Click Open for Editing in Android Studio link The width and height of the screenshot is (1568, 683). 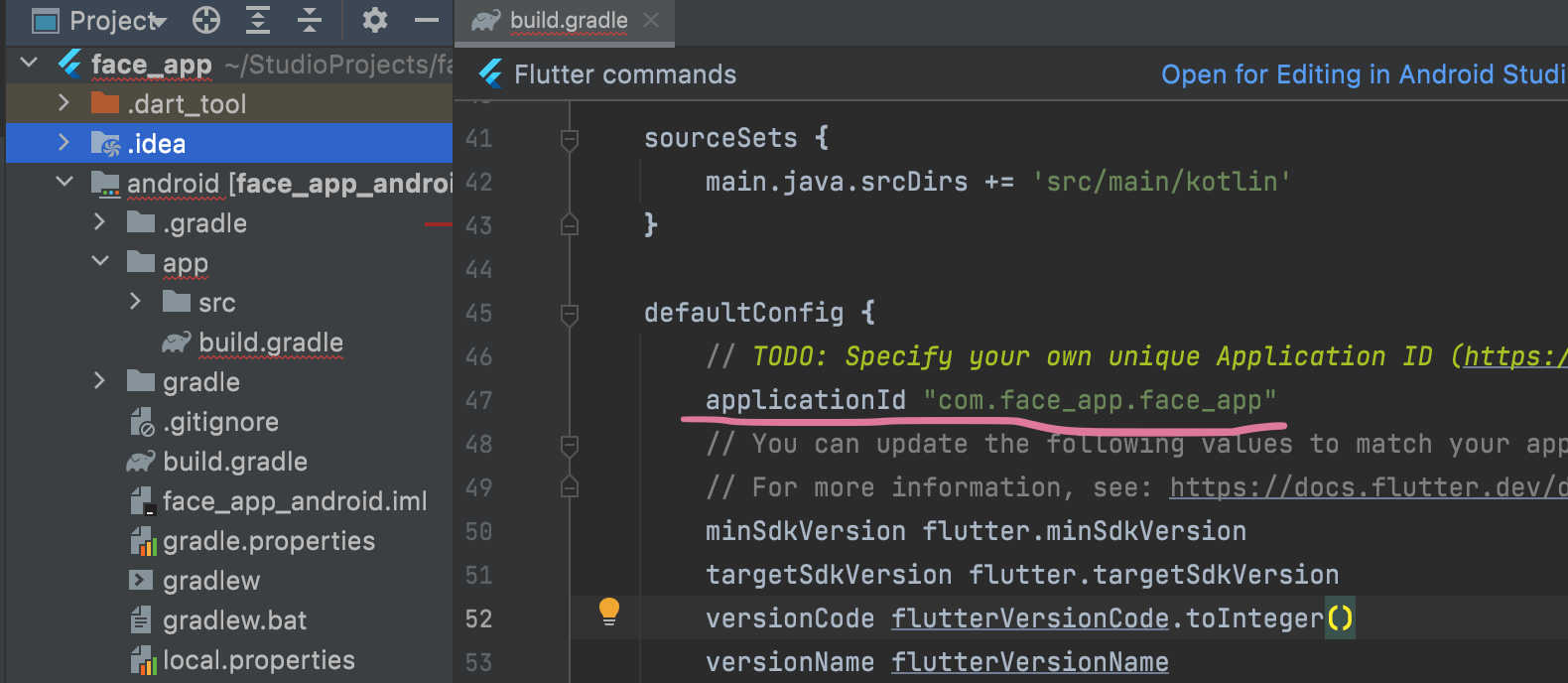[1365, 74]
